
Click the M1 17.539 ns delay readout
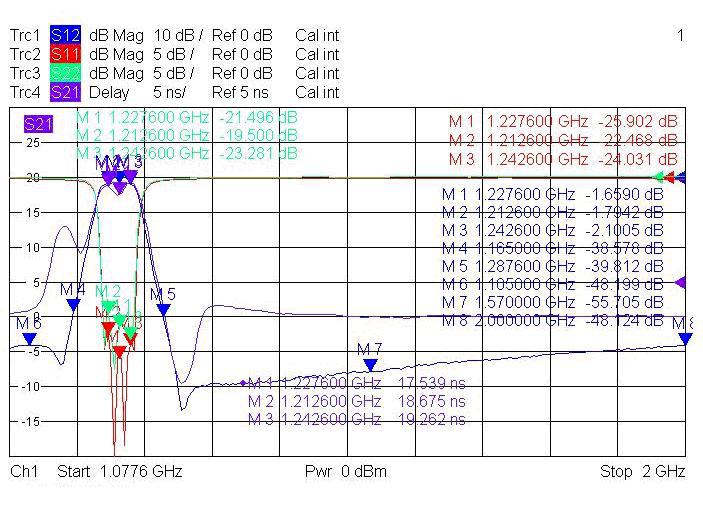click(356, 383)
